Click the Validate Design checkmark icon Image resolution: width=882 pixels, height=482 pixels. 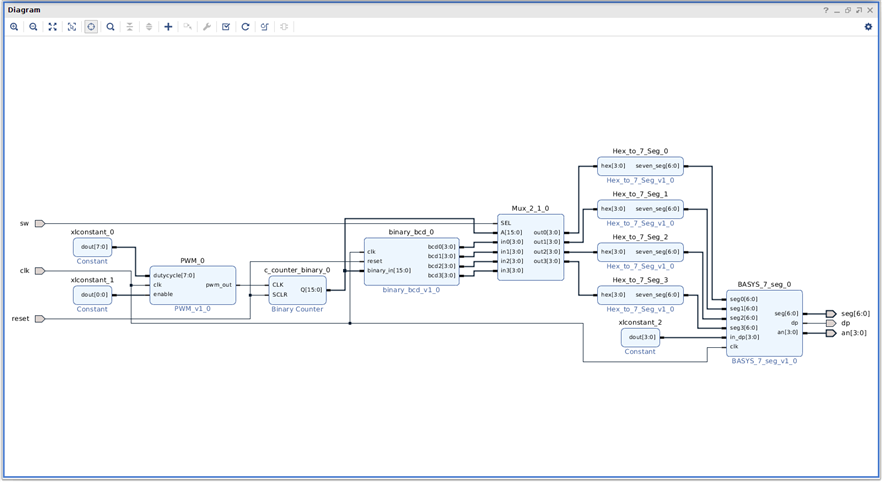226,27
